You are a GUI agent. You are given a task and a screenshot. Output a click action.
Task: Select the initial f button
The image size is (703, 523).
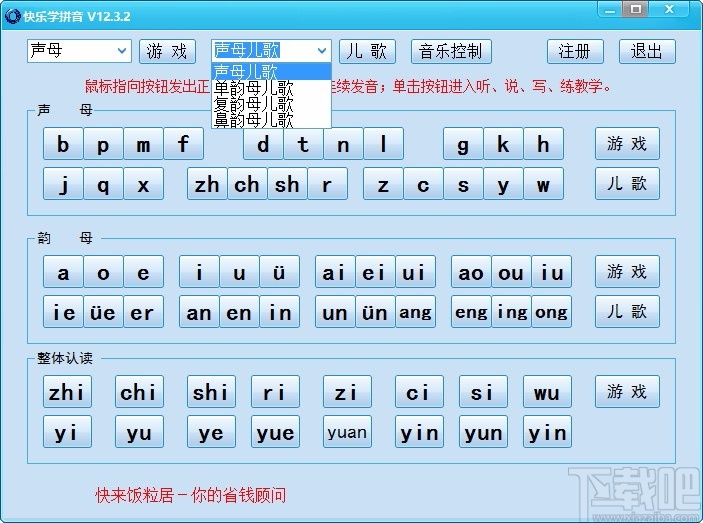pos(183,143)
